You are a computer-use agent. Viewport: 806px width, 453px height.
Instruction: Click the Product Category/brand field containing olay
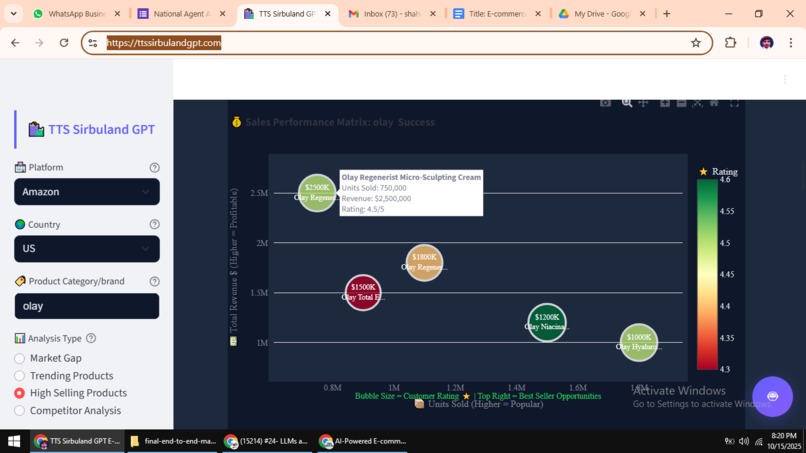(x=87, y=306)
